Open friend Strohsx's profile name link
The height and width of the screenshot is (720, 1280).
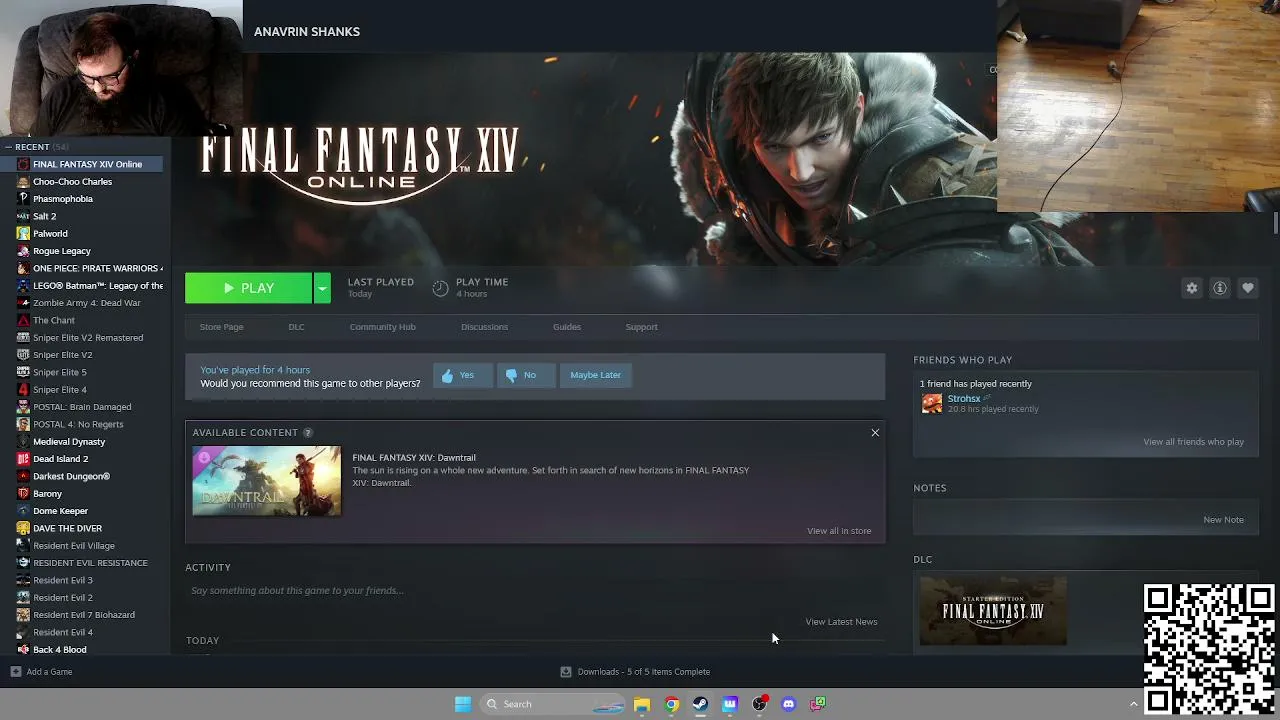(x=964, y=399)
